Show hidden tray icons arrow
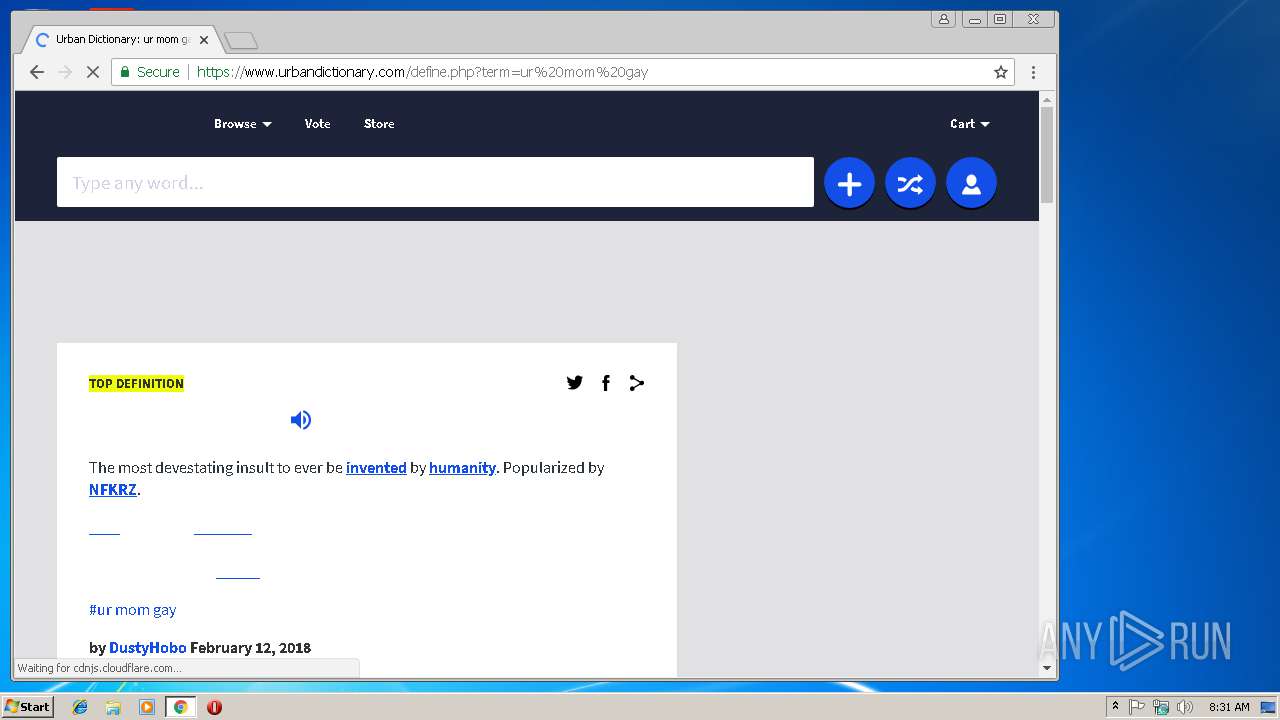Screen dimensions: 1280x720 coord(1115,707)
